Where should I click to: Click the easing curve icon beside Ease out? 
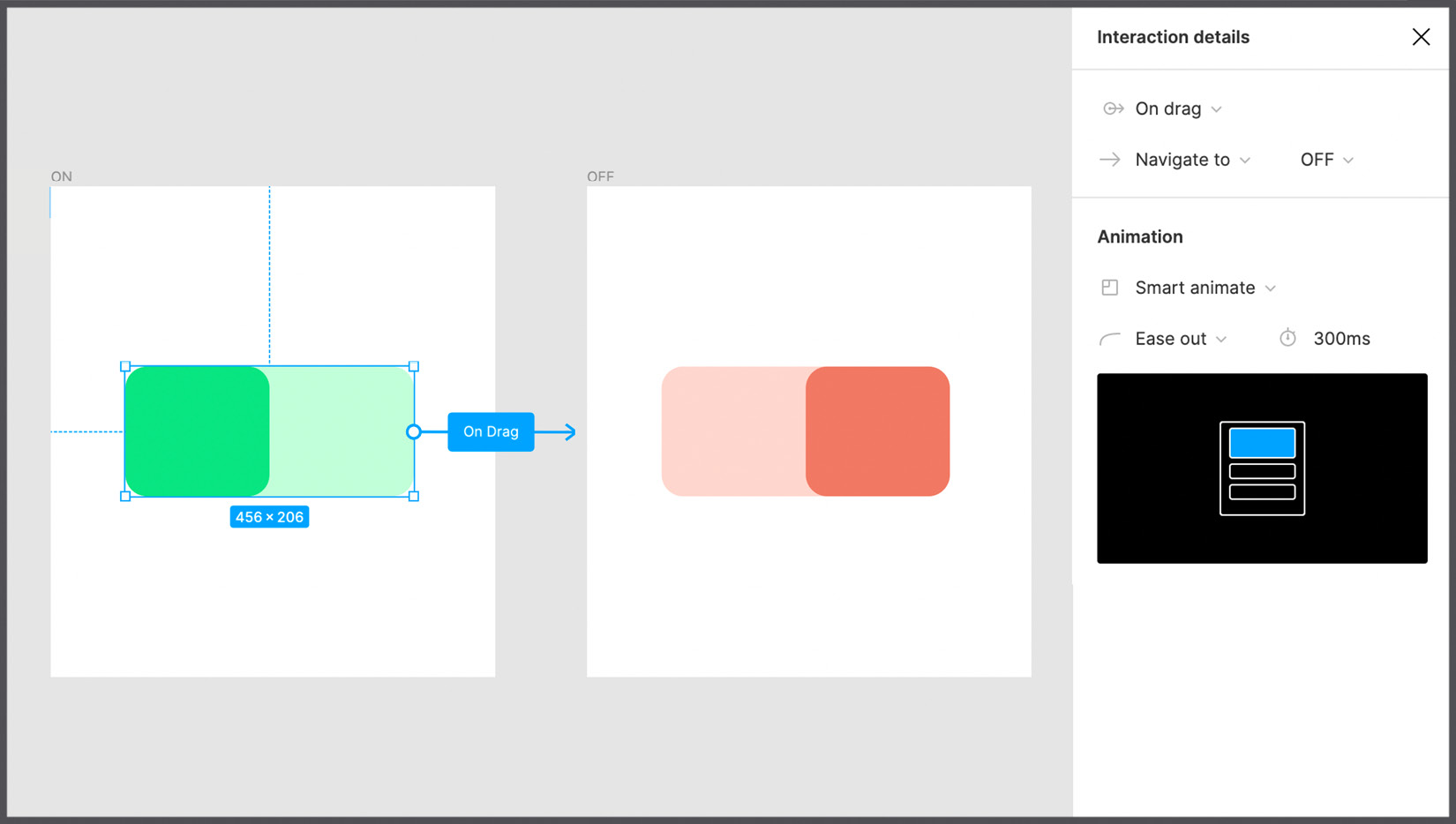(x=1109, y=338)
